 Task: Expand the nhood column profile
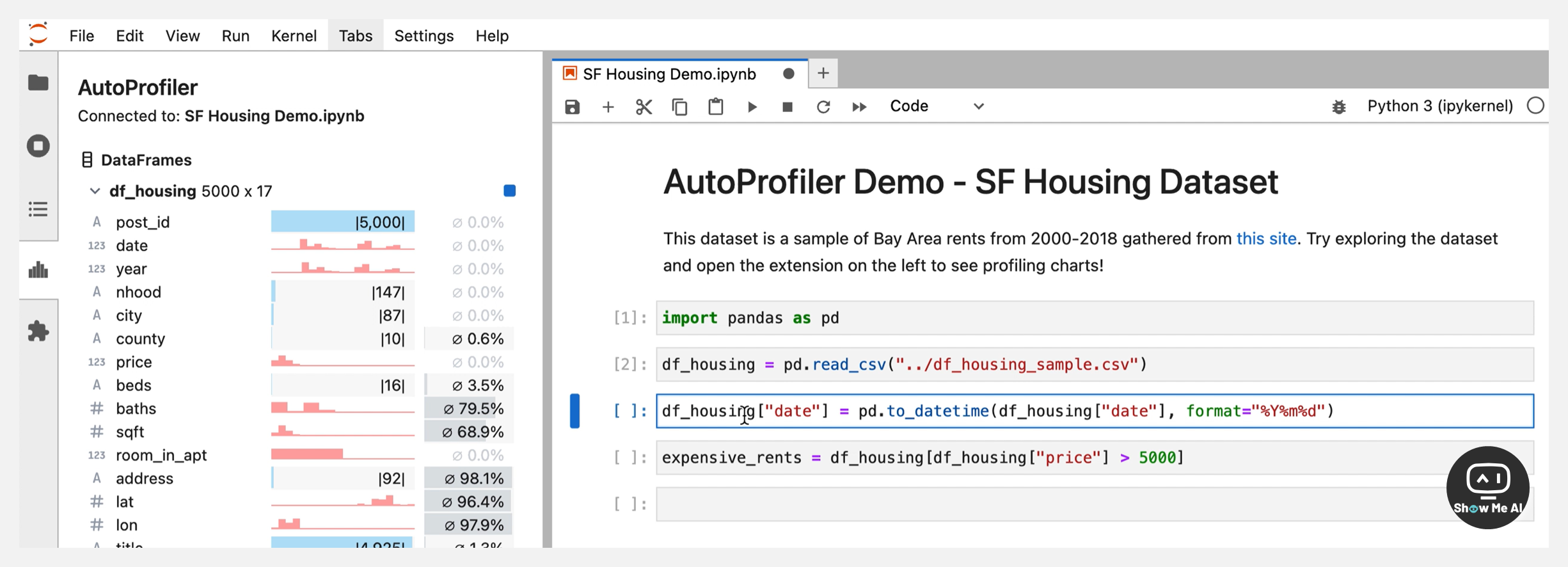pyautogui.click(x=297, y=292)
